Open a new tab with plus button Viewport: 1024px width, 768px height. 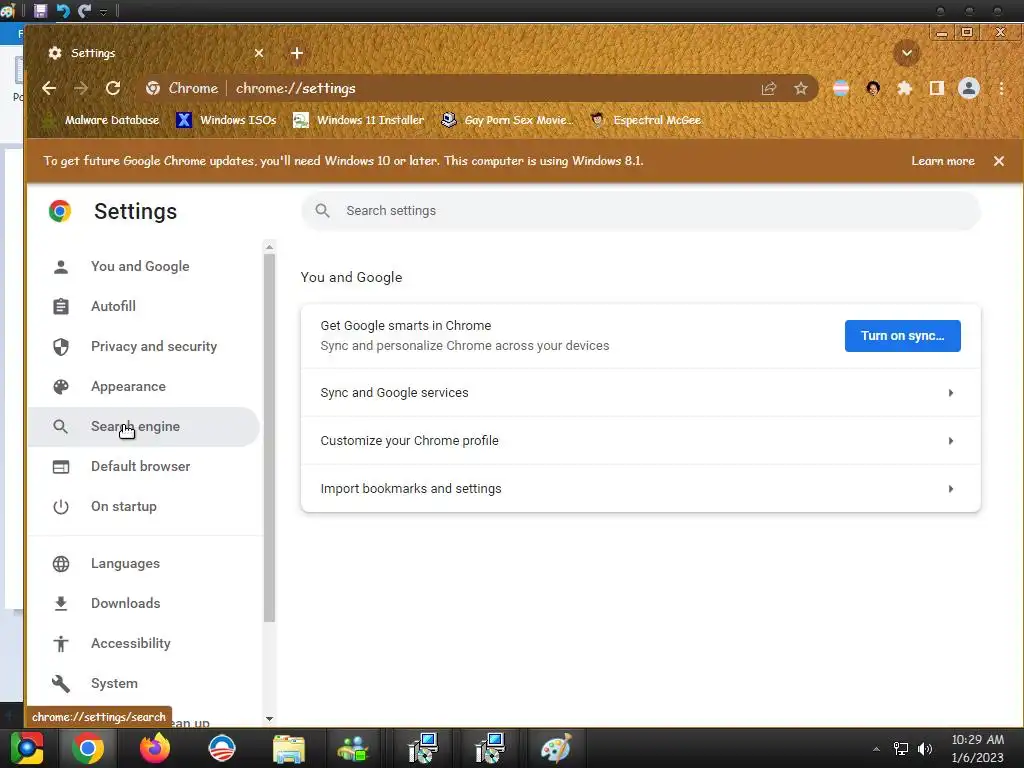(x=296, y=53)
